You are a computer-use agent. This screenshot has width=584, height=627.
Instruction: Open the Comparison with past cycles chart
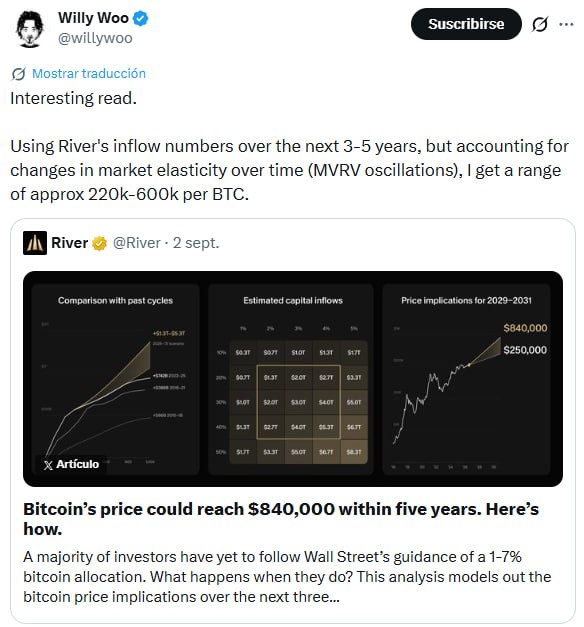pyautogui.click(x=116, y=379)
